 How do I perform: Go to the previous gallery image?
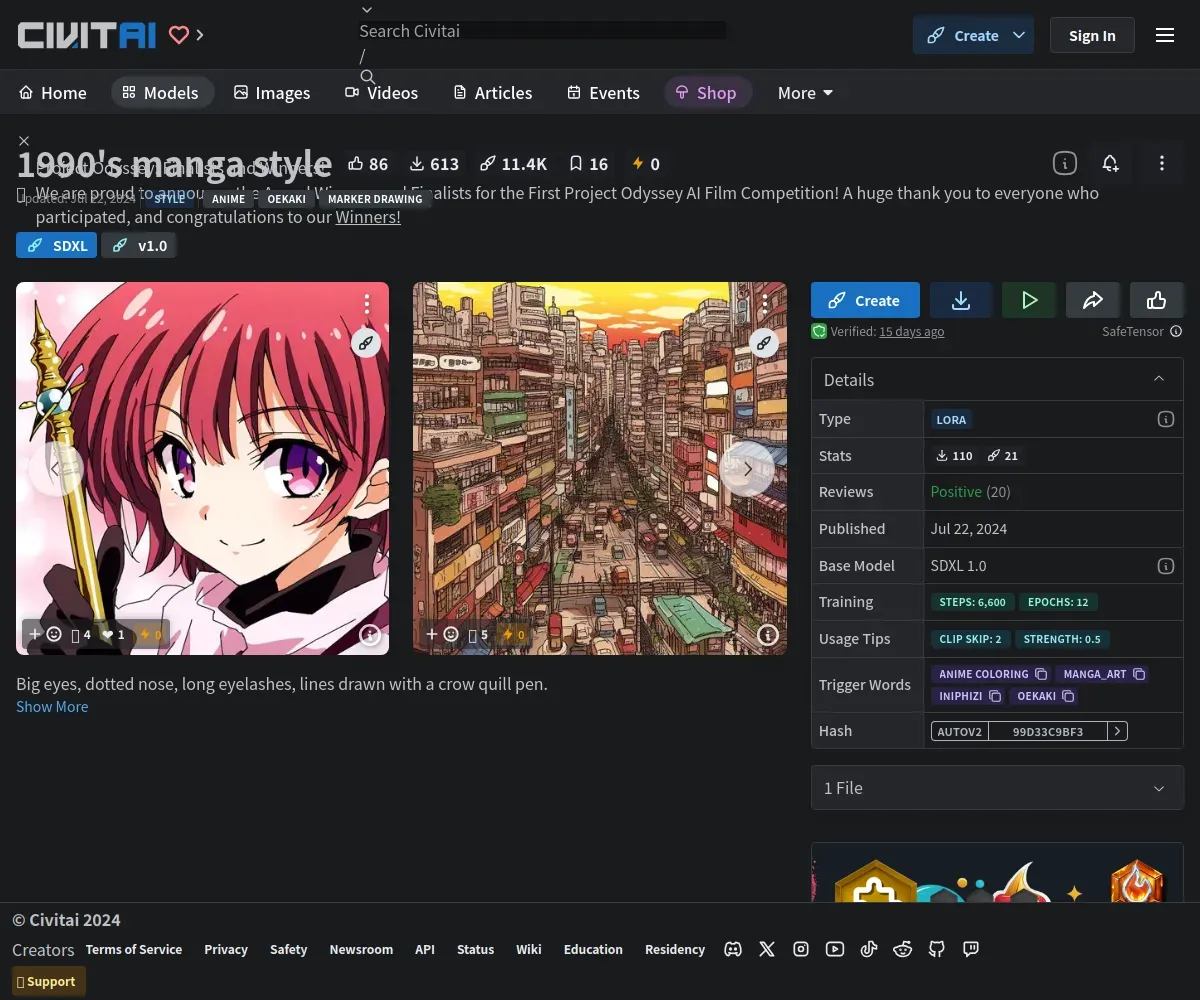click(56, 469)
